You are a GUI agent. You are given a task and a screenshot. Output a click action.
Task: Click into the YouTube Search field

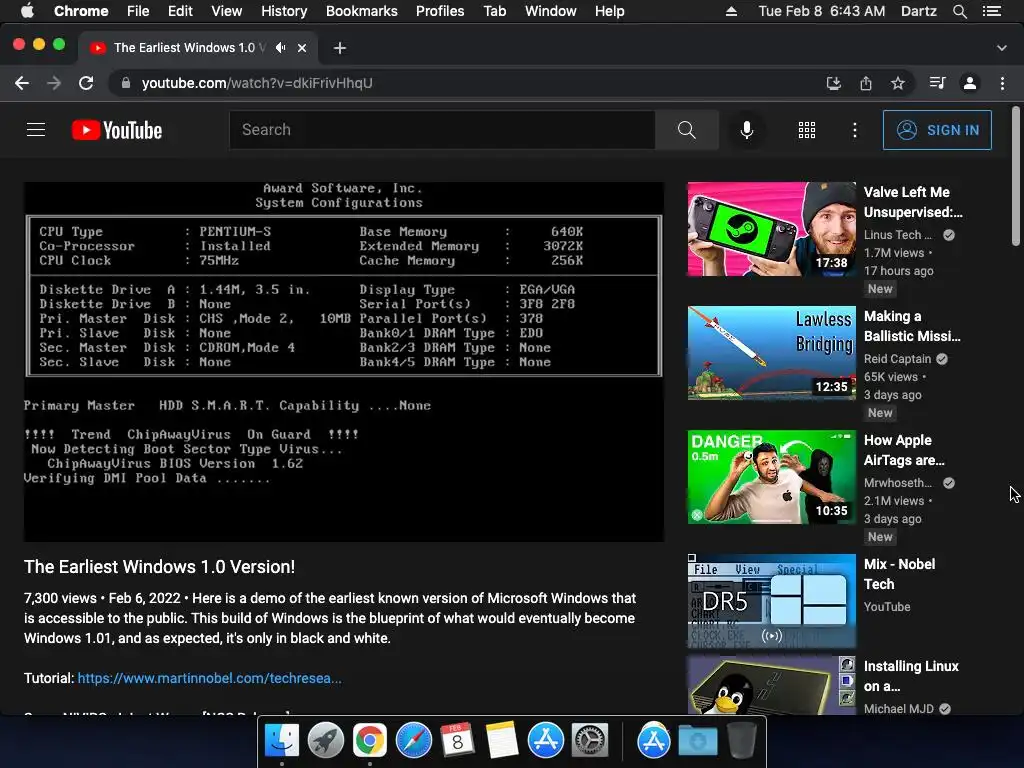point(442,130)
